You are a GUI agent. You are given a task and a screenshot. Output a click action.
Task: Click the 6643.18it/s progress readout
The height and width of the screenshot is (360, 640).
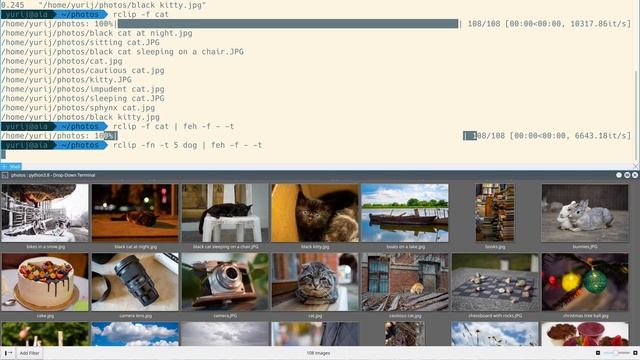[602, 136]
